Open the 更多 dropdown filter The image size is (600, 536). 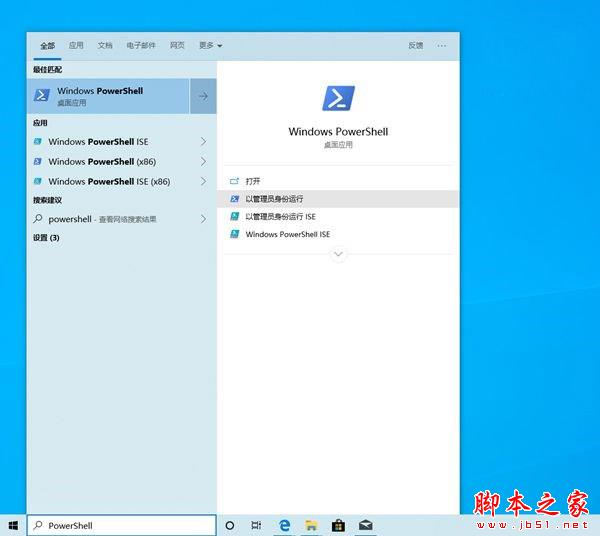tap(210, 46)
